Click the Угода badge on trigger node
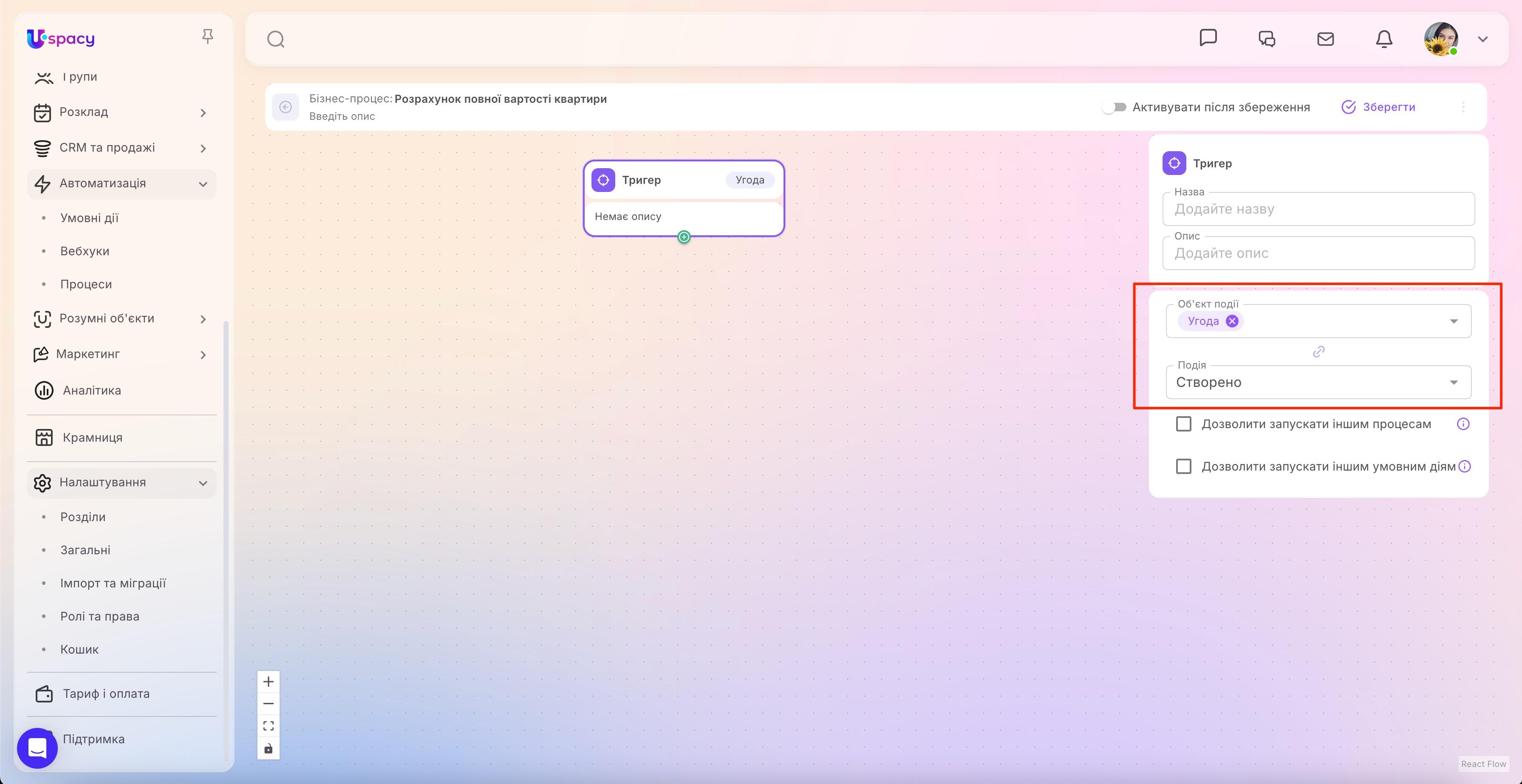1522x784 pixels. click(750, 180)
